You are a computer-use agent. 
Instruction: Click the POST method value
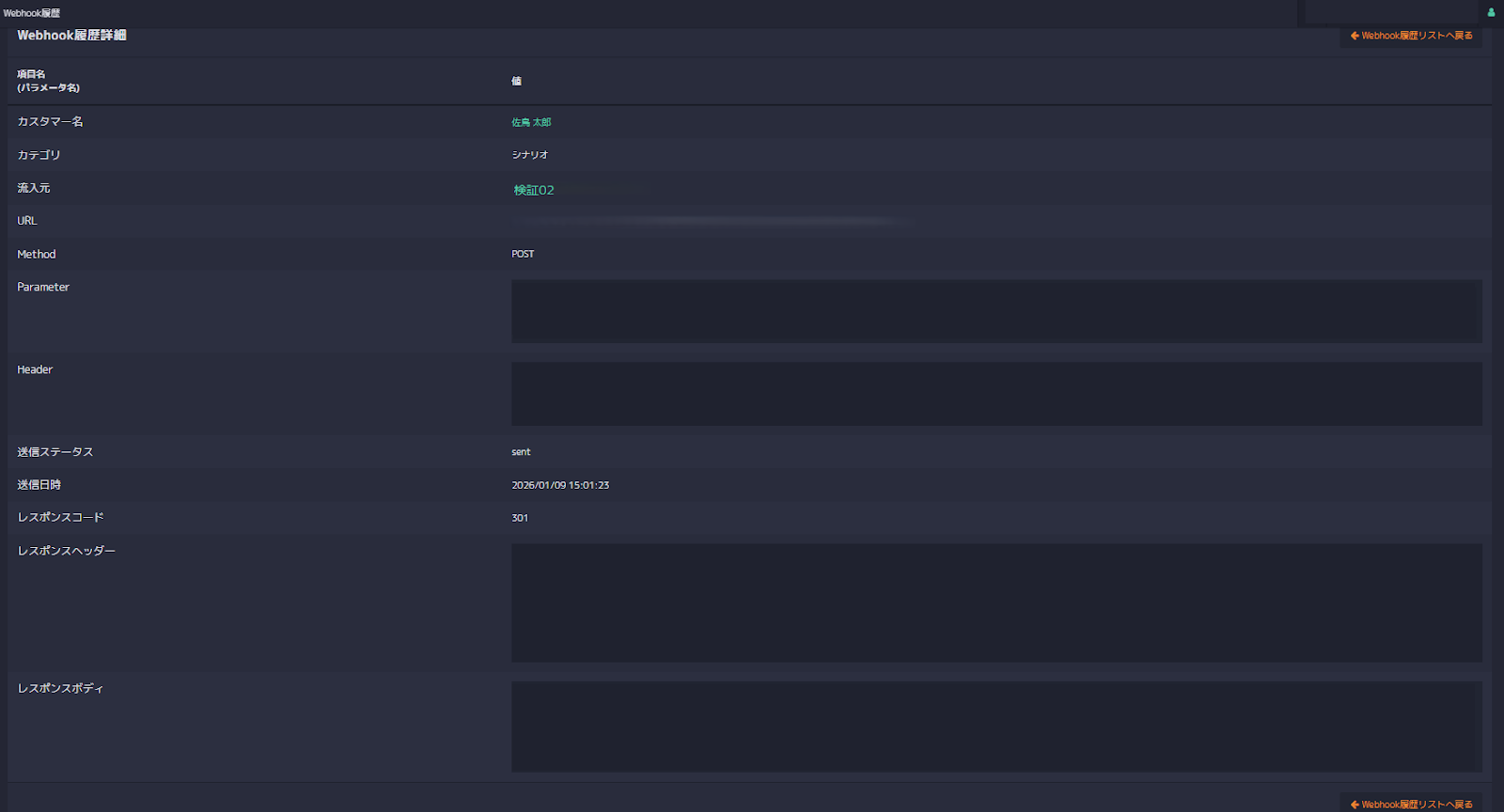[523, 254]
